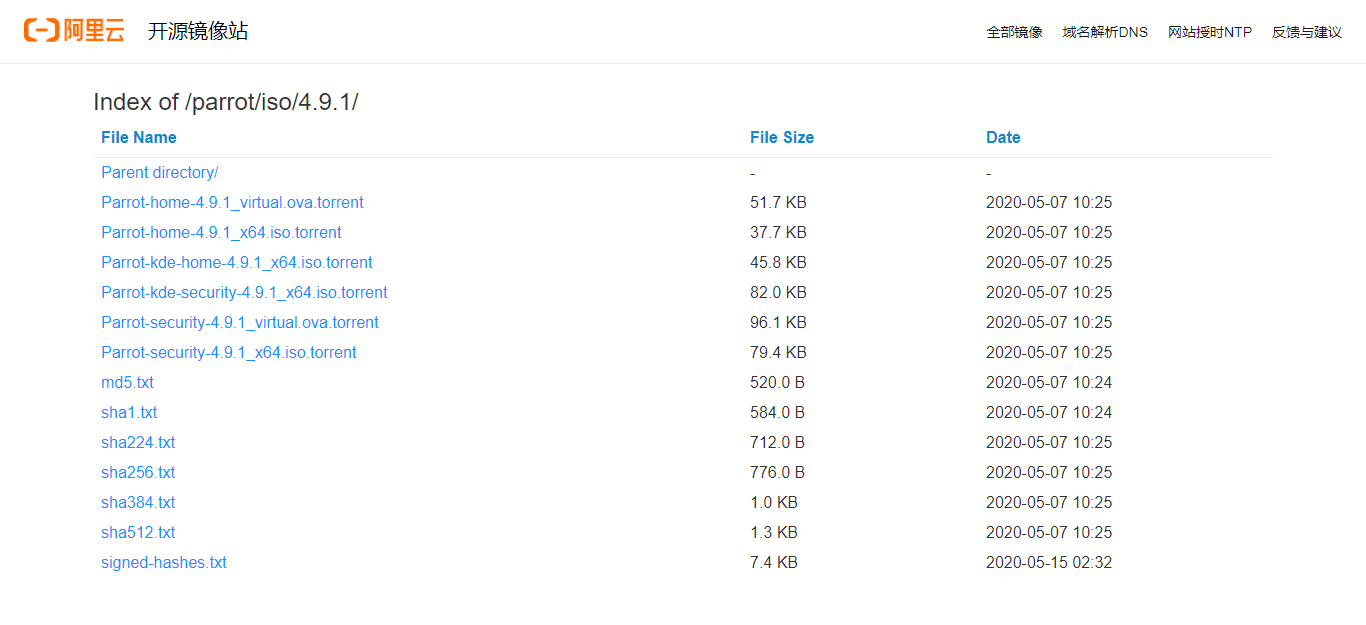Download Parrot-home-4.9.1_virtual.ova.torrent
Viewport: 1366px width, 625px height.
[x=232, y=203]
